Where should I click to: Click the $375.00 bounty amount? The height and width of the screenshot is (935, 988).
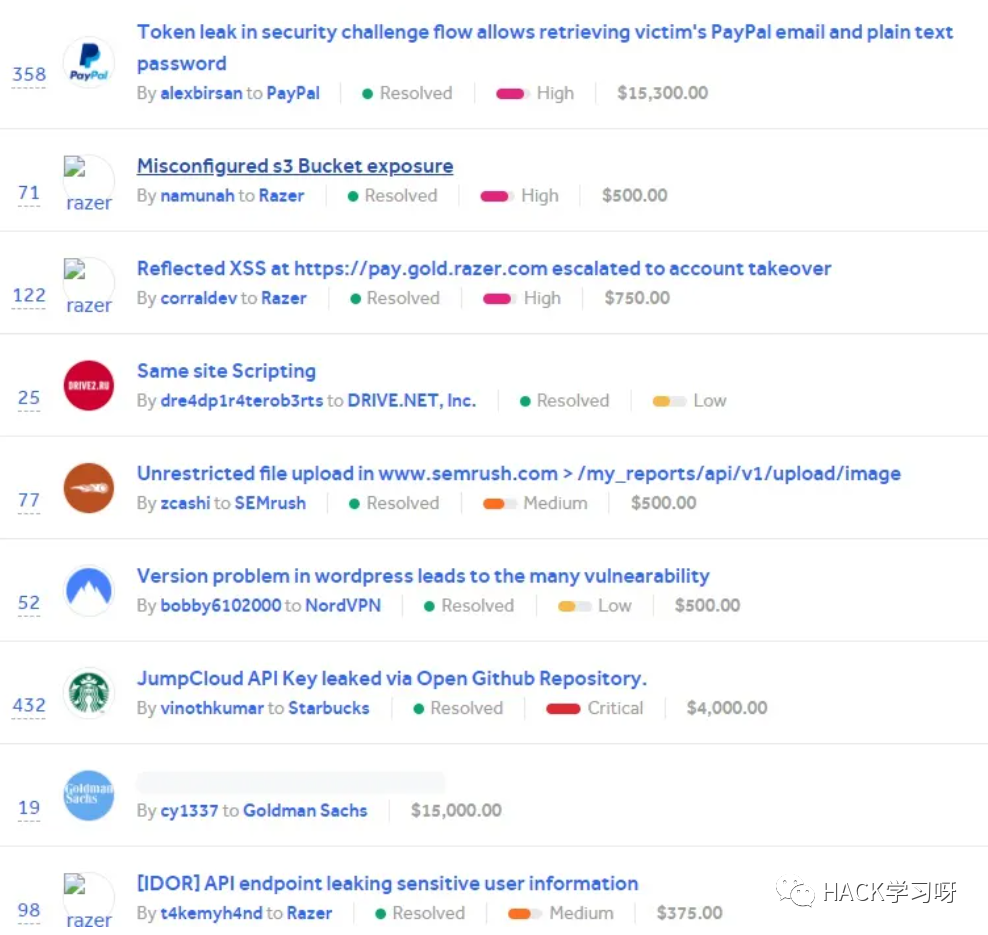(x=689, y=914)
